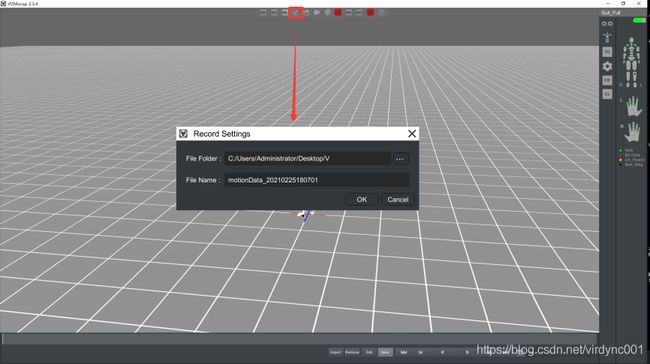Screen dimensions: 650x364
Task: Play backward using the left triangle
Action: coord(442,352)
